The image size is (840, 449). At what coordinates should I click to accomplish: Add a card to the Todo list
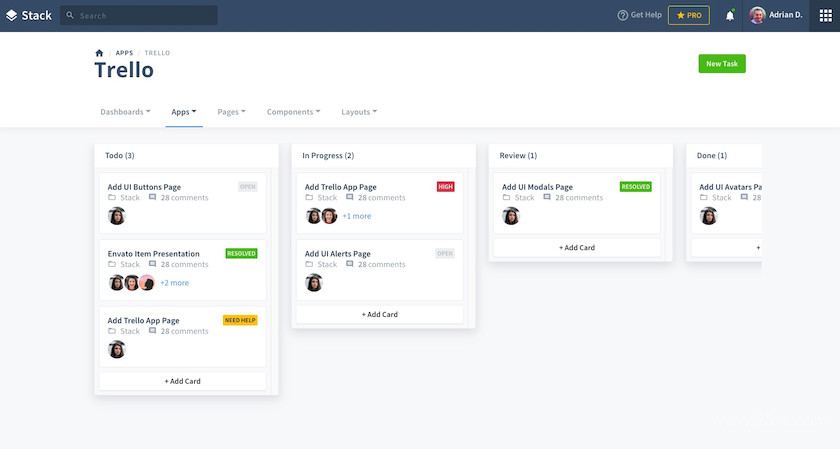pyautogui.click(x=183, y=381)
